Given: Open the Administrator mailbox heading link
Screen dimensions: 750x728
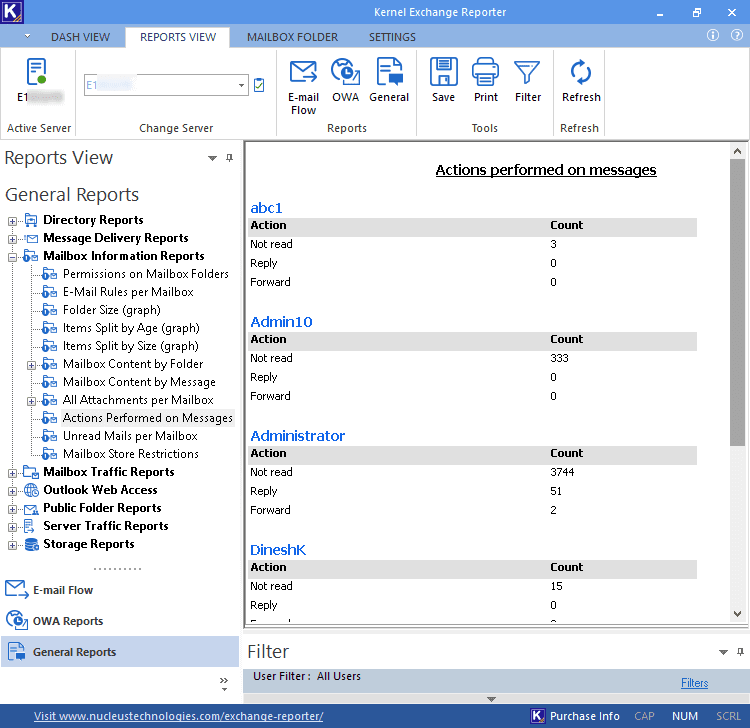Looking at the screenshot, I should tap(298, 436).
